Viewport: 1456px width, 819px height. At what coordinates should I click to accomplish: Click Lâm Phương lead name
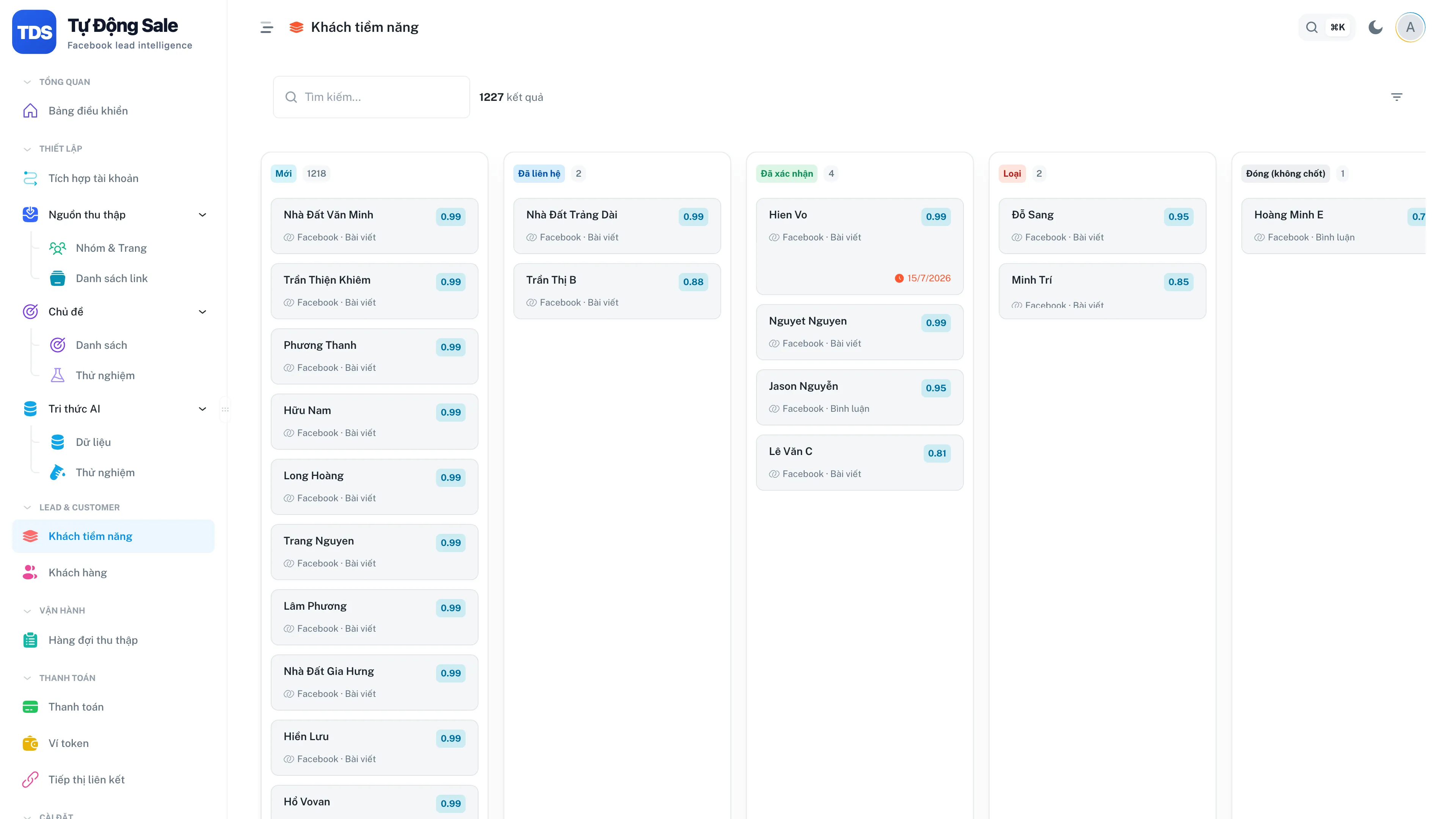[x=315, y=606]
